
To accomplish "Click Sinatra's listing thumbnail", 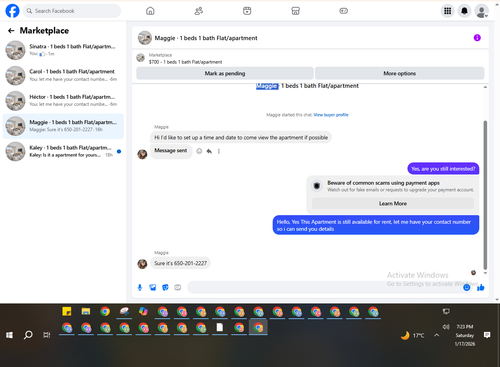I will click(15, 50).
